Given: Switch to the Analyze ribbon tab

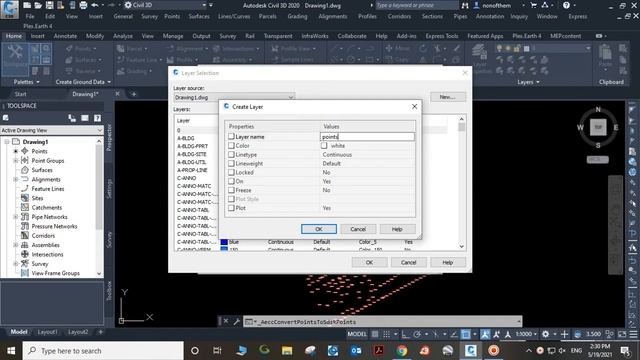Looking at the screenshot, I should (122, 36).
